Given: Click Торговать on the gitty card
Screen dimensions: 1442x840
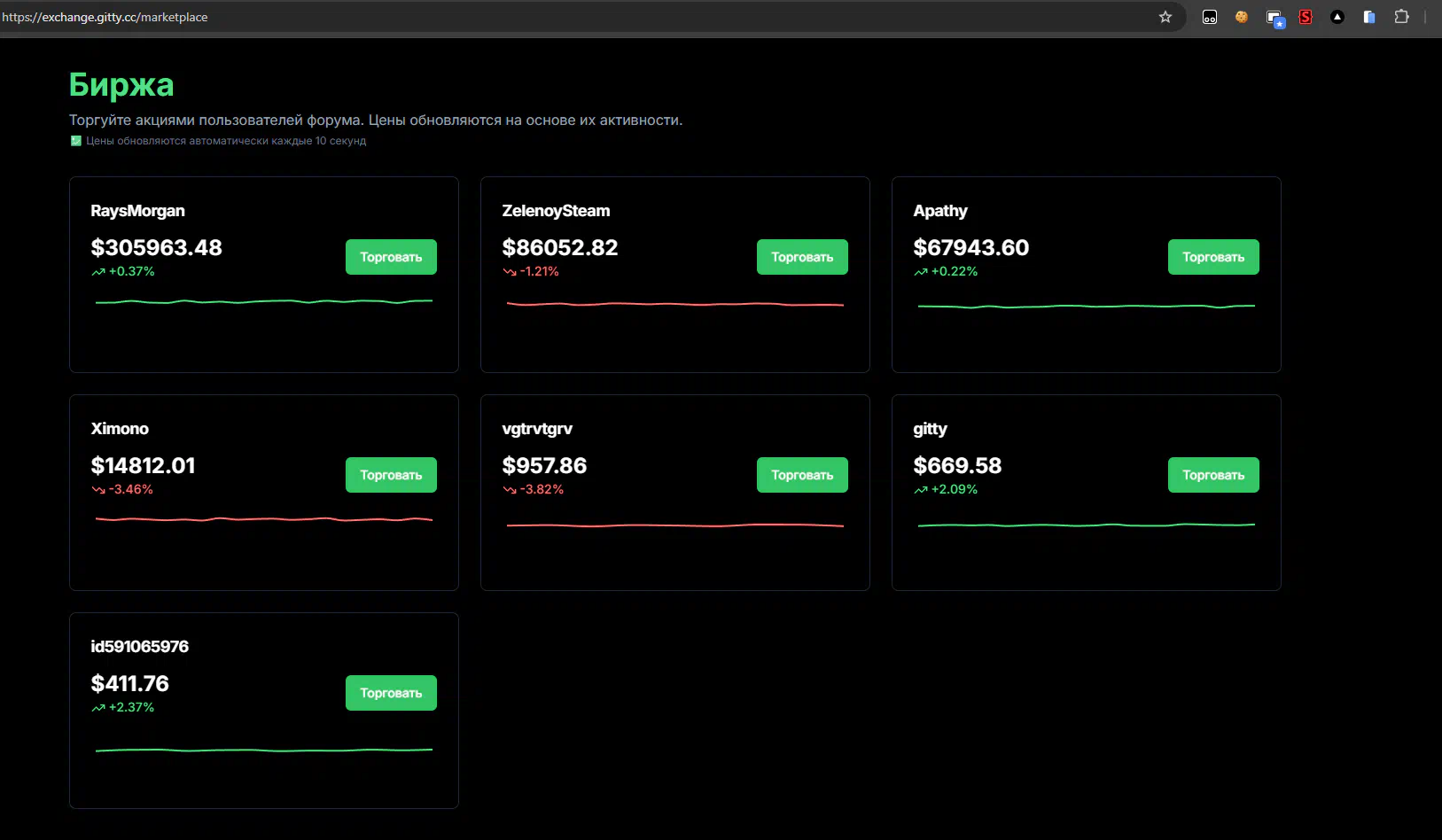Looking at the screenshot, I should [x=1212, y=475].
